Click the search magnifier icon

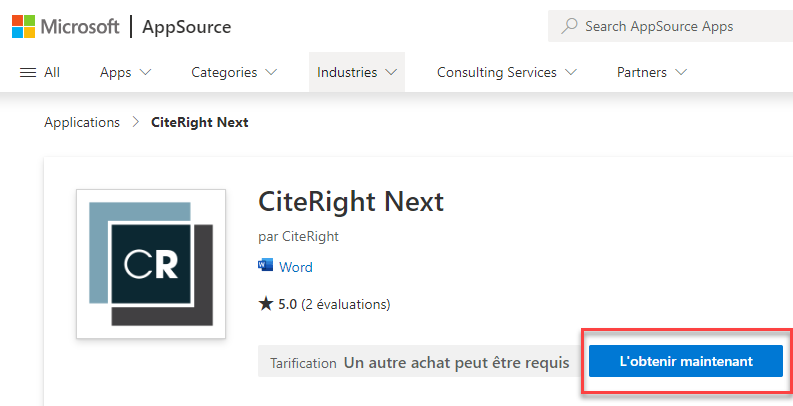tap(569, 26)
